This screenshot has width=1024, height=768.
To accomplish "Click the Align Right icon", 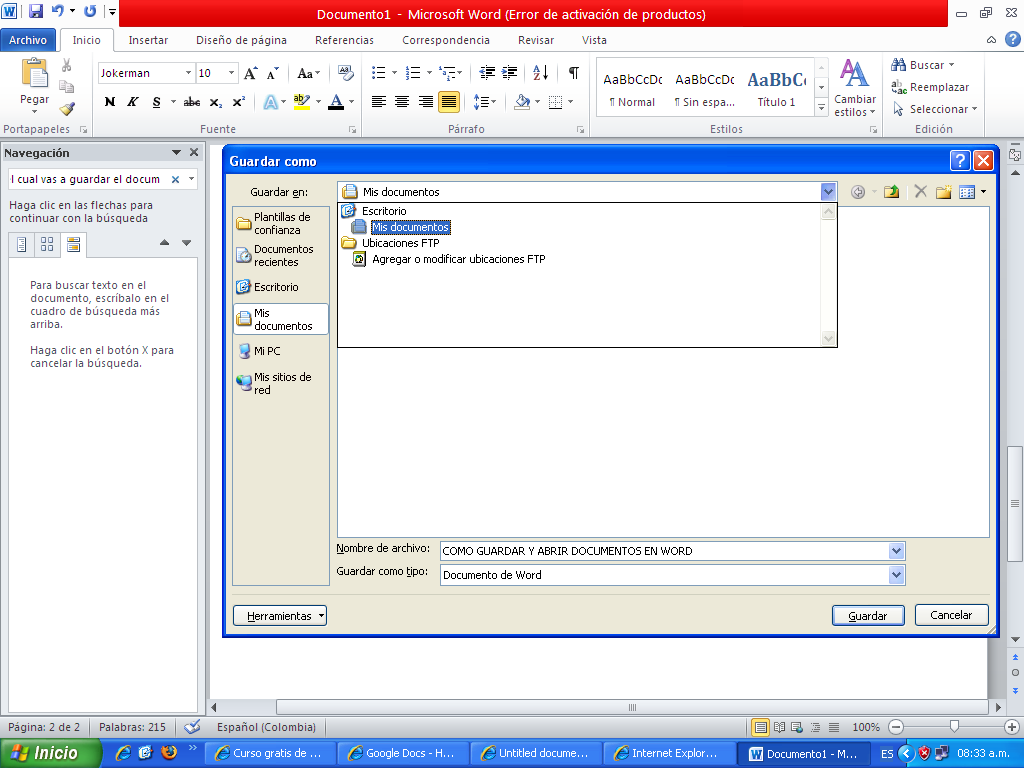I will pos(425,102).
